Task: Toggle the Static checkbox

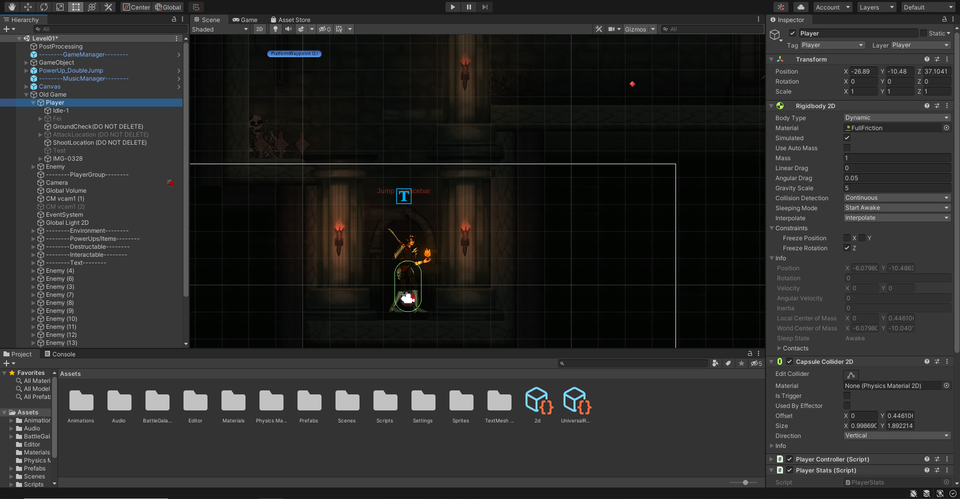Action: (923, 33)
